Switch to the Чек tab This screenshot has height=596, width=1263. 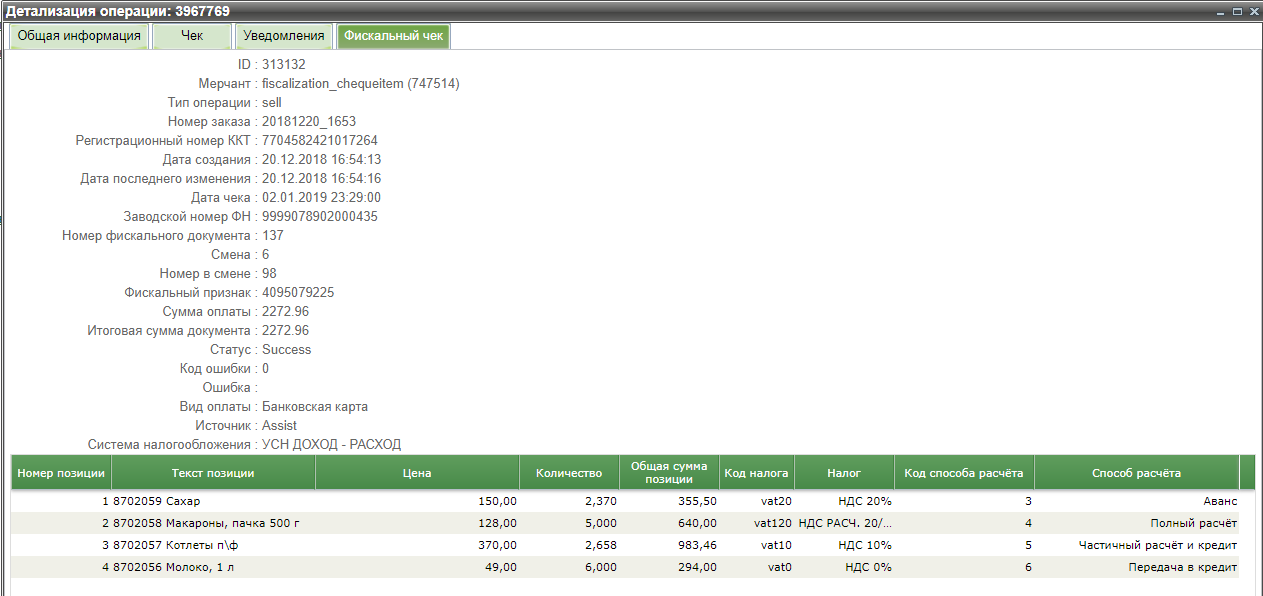pos(191,36)
